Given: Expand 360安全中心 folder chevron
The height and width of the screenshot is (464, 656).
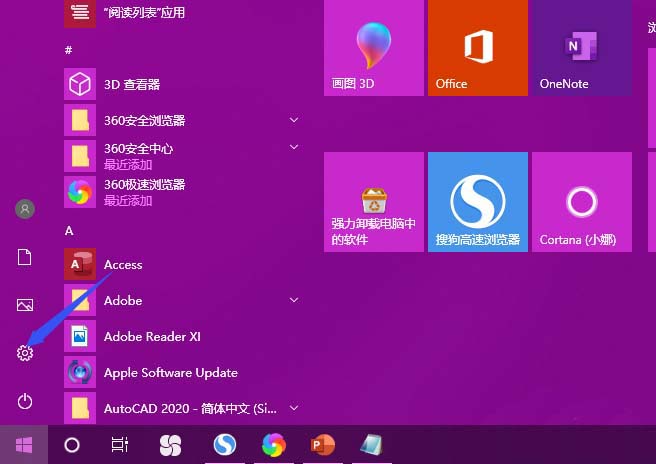Looking at the screenshot, I should (294, 147).
